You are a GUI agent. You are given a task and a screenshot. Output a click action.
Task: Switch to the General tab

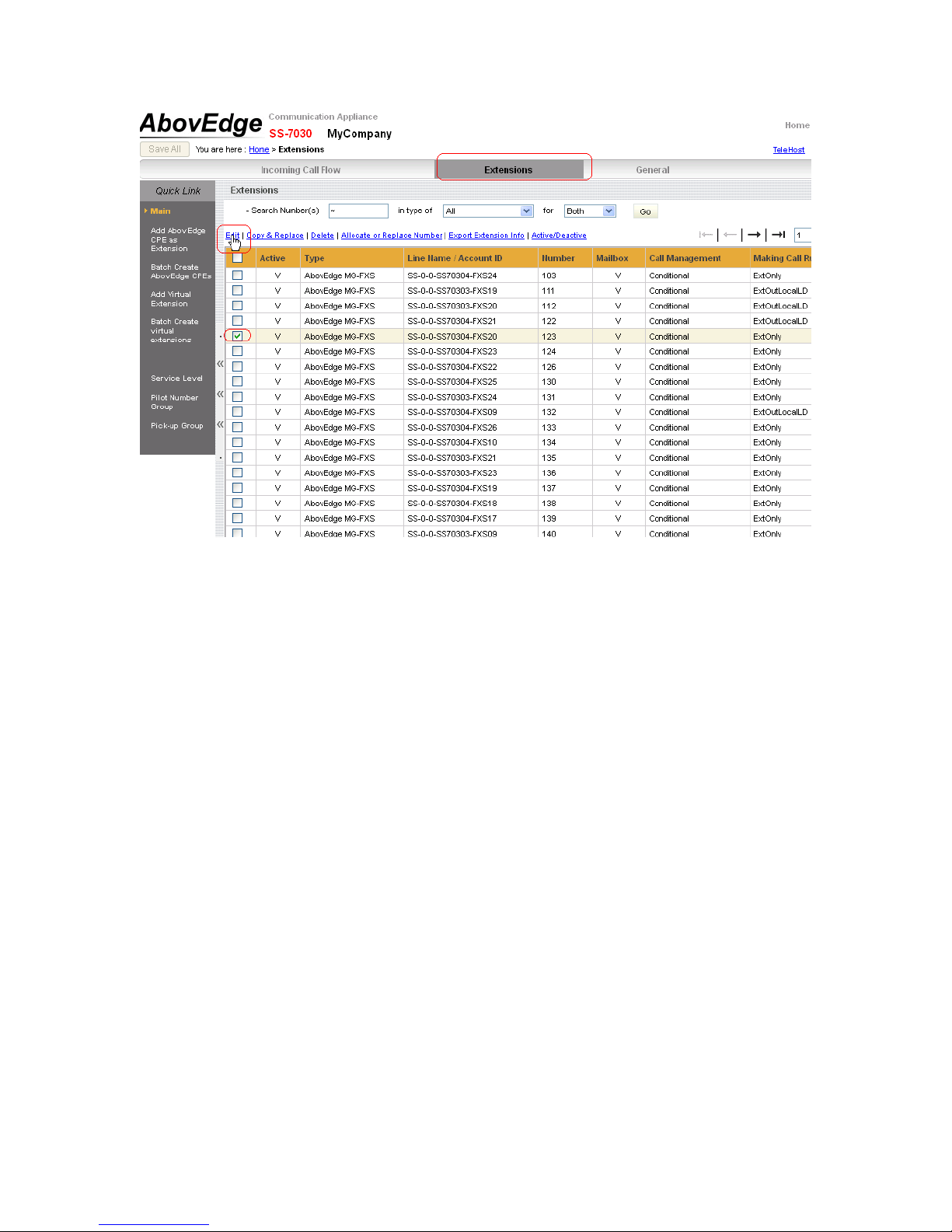pos(653,170)
